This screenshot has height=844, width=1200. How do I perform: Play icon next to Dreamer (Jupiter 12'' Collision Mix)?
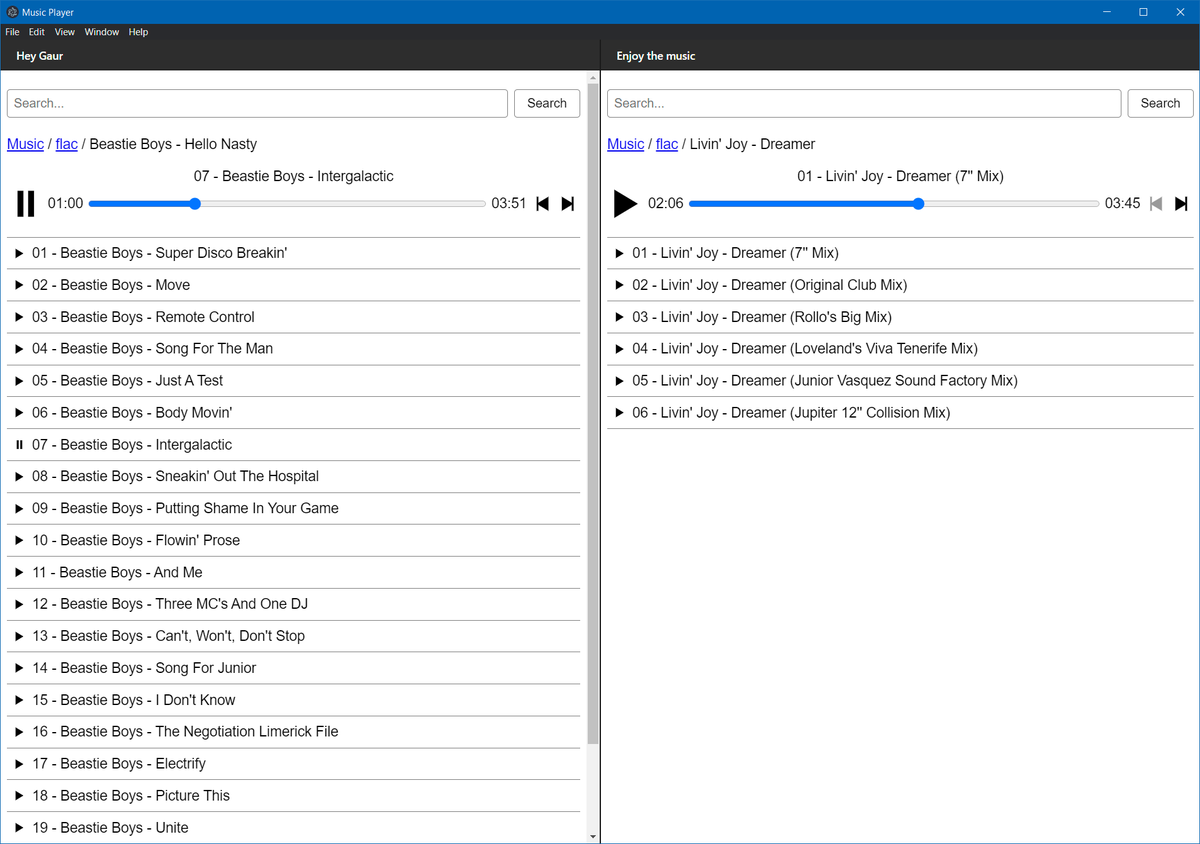(x=620, y=413)
